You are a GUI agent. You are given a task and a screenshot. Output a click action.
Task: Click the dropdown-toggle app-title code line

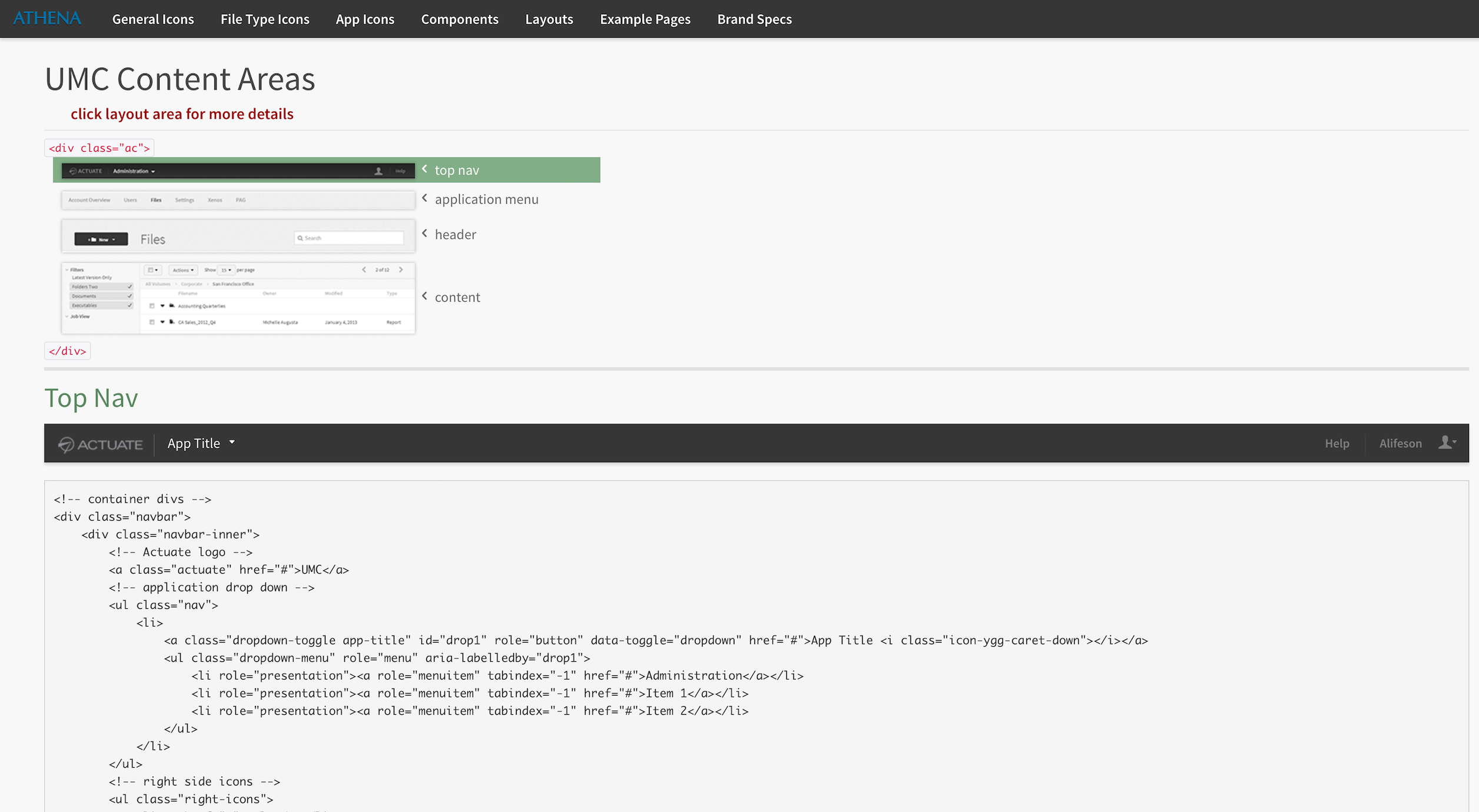coord(656,640)
